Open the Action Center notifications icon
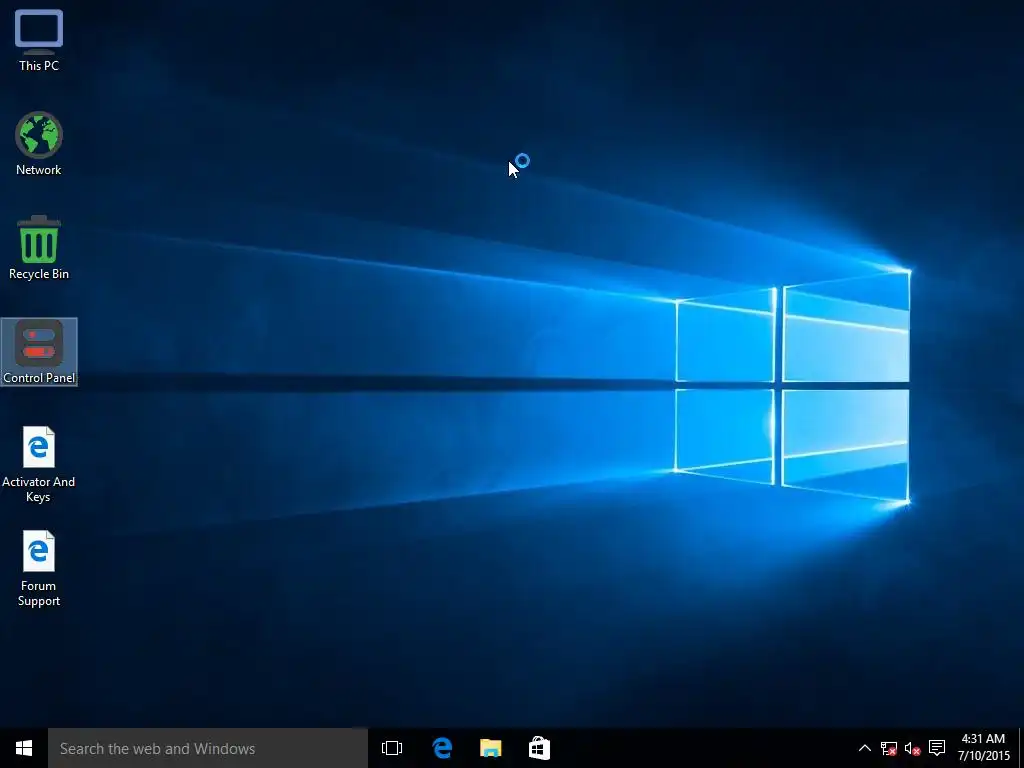Viewport: 1024px width, 768px height. click(x=937, y=748)
